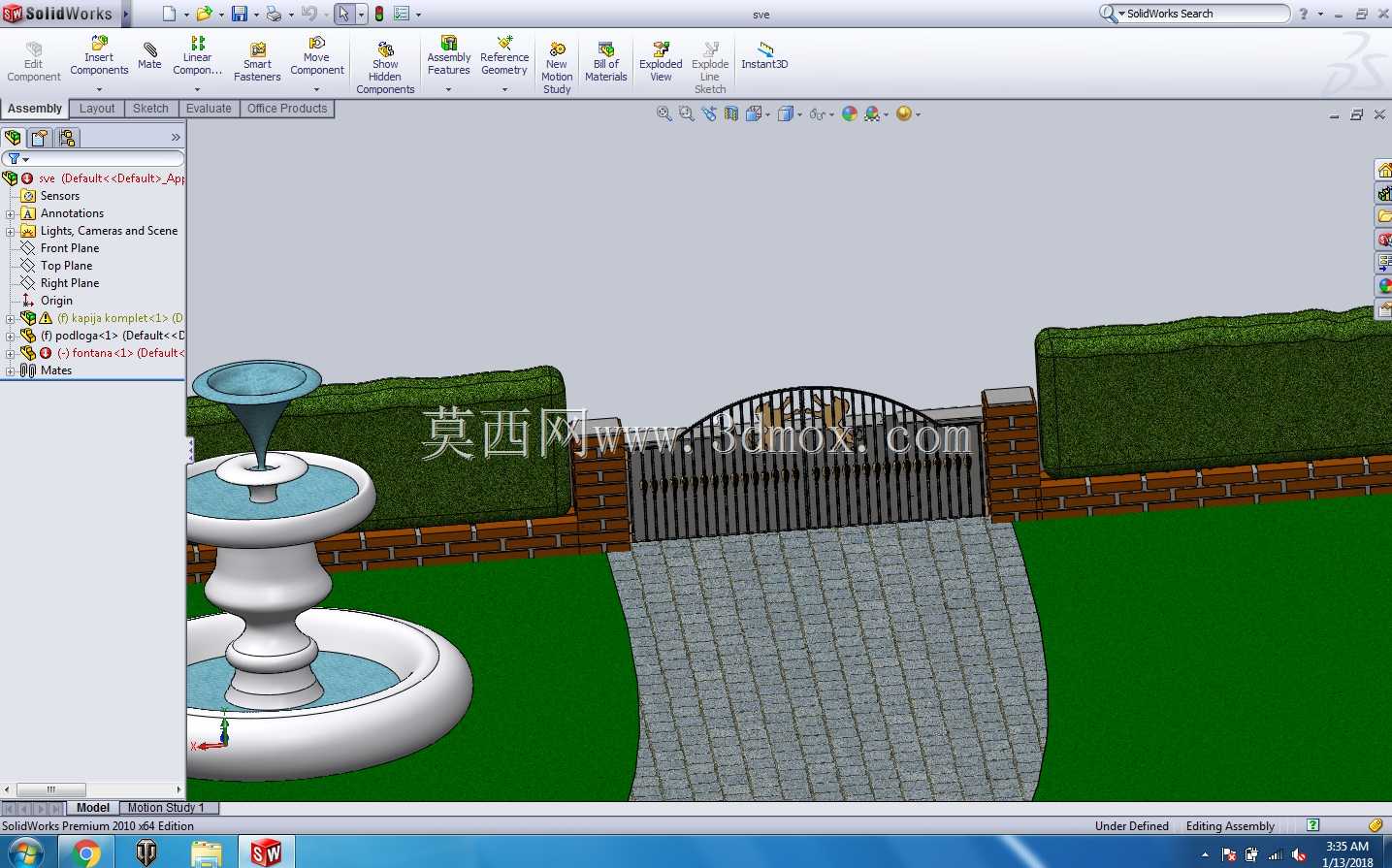Click Show Hidden Components tool

[x=385, y=68]
